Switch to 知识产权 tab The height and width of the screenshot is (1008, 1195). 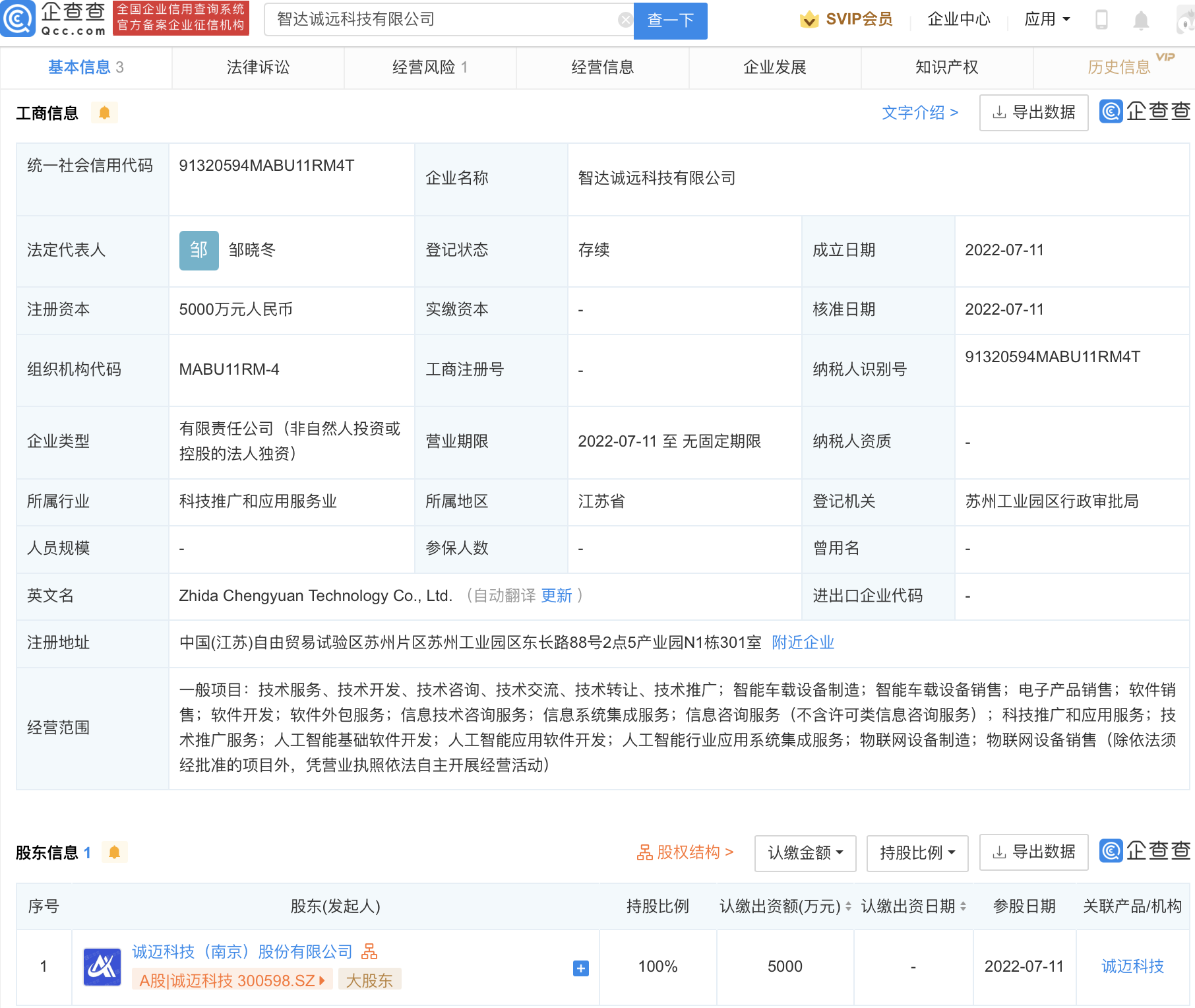(947, 67)
